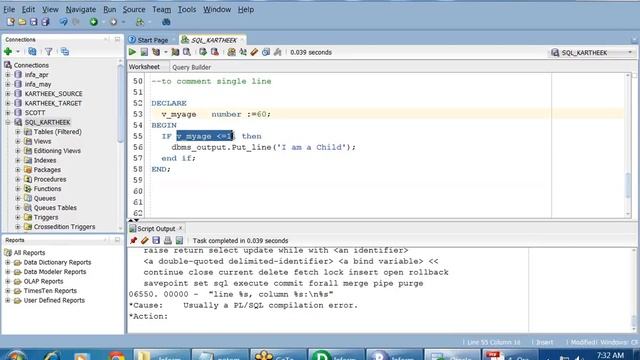The image size is (640, 360).
Task: Open the Explain Plan dropdown arrow
Action: point(165,52)
